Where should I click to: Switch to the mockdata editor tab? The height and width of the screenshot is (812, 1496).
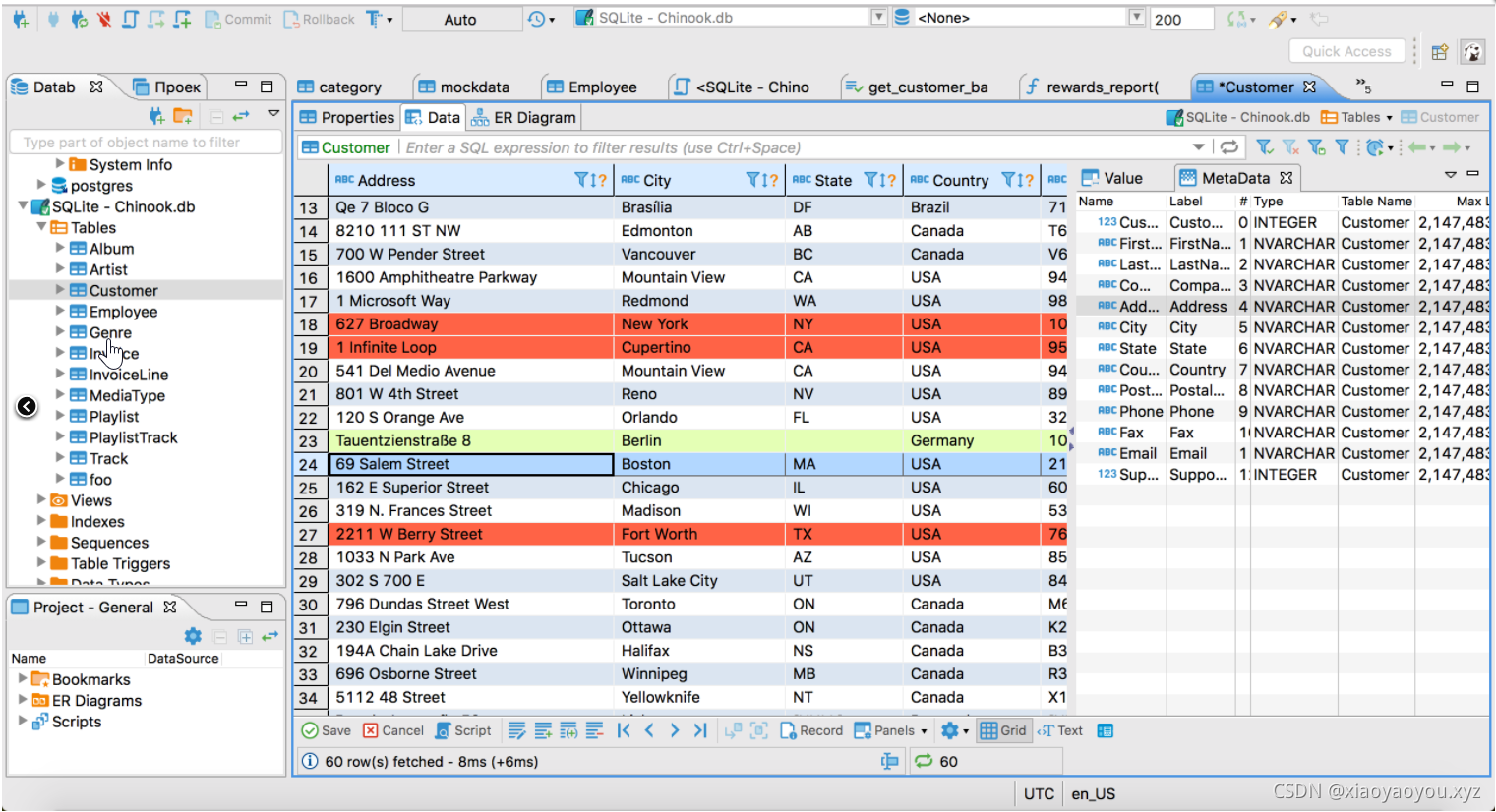(464, 87)
